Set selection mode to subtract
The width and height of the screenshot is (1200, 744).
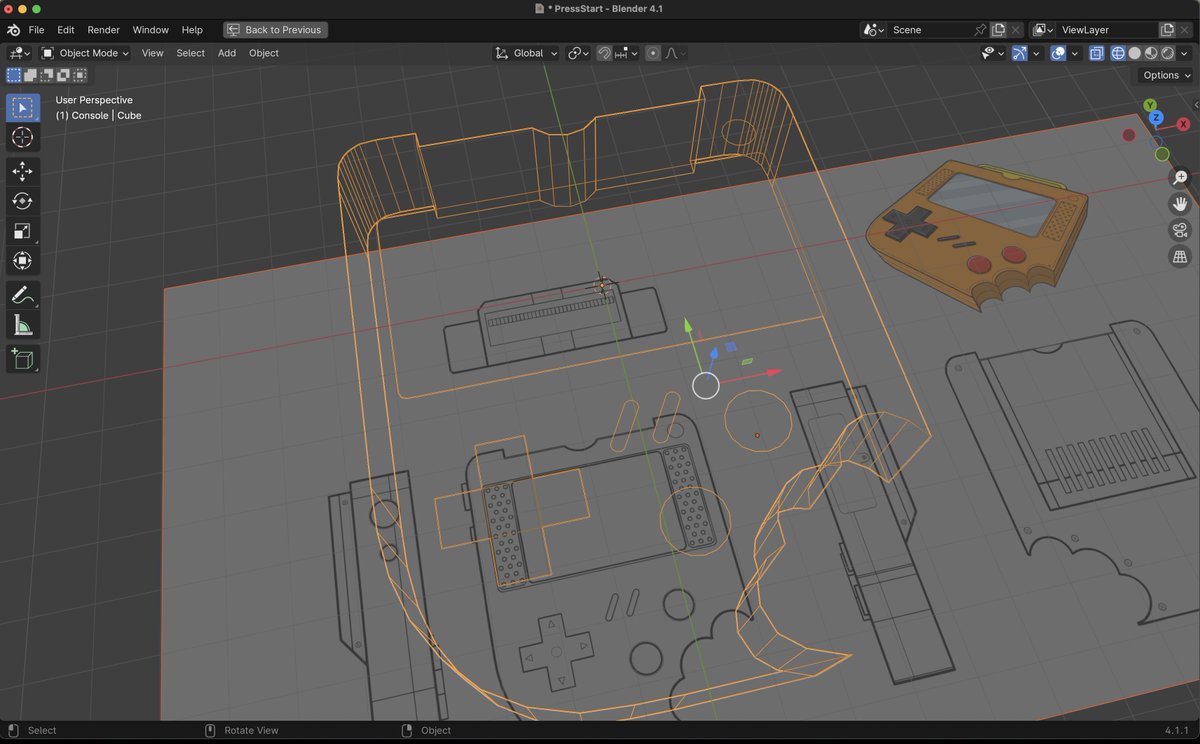pos(47,75)
